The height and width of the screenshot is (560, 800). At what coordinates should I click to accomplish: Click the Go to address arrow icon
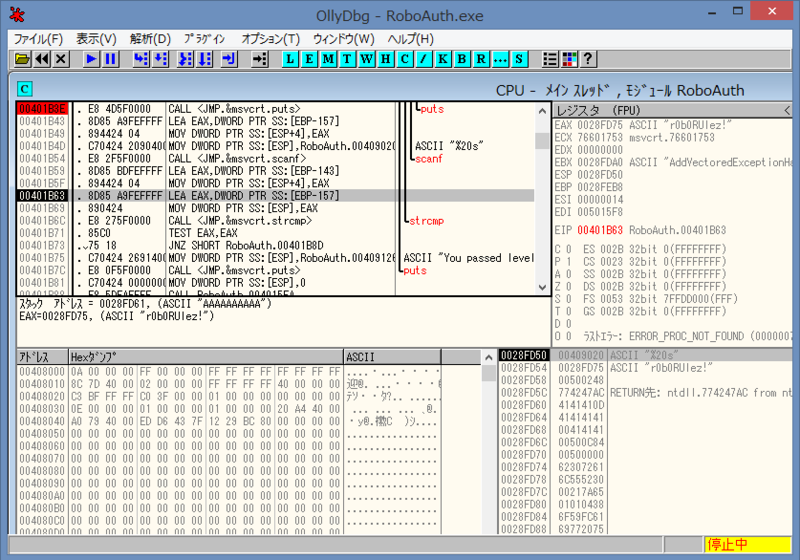tap(259, 59)
